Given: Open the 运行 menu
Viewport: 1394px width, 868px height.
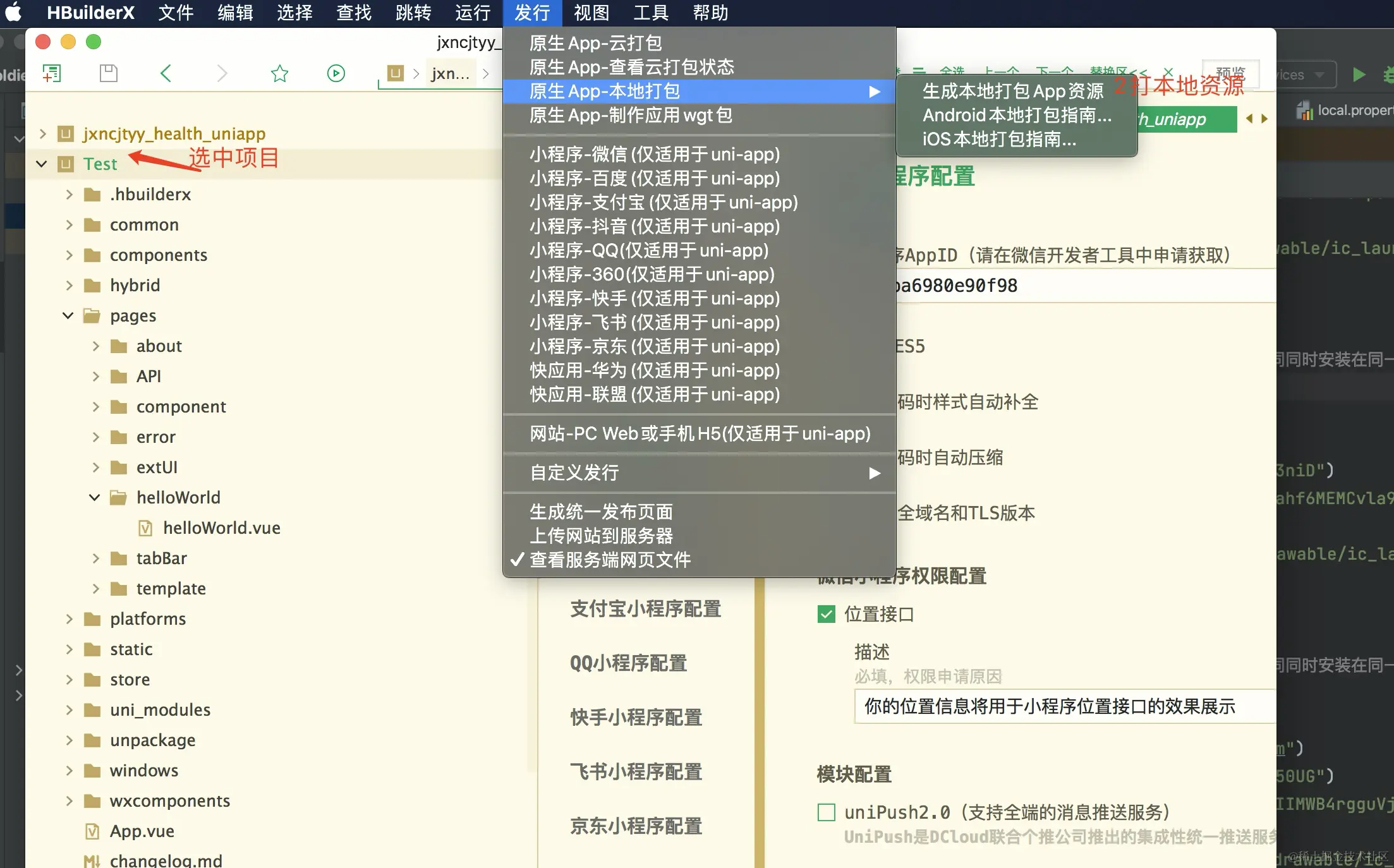Looking at the screenshot, I should pyautogui.click(x=473, y=13).
